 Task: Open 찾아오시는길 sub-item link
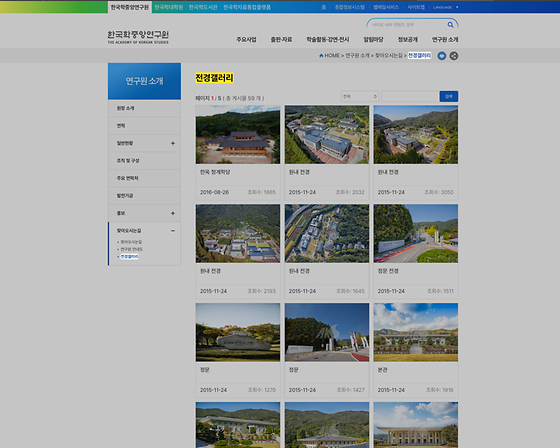point(131,242)
